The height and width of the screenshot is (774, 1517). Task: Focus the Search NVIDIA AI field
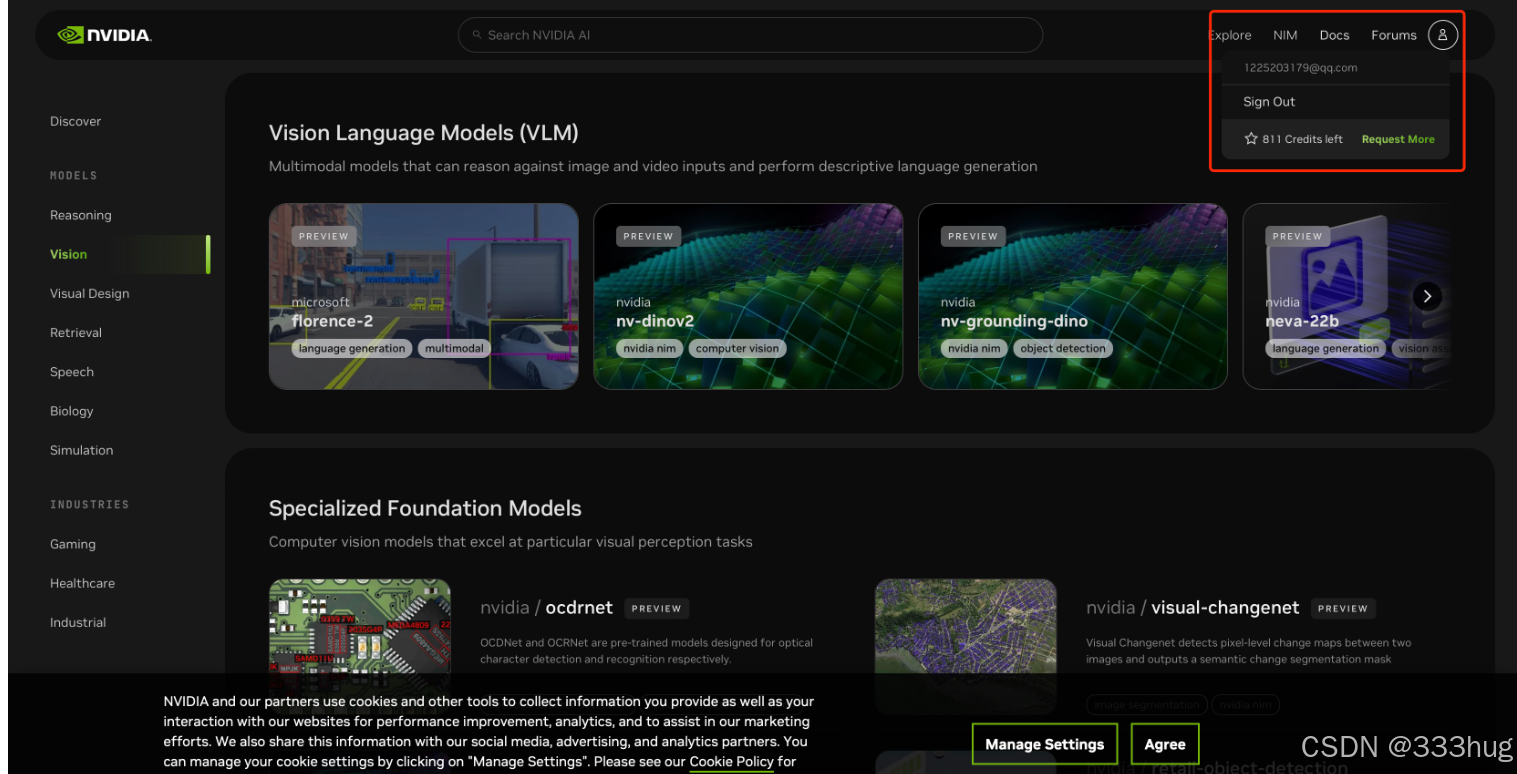pyautogui.click(x=750, y=35)
